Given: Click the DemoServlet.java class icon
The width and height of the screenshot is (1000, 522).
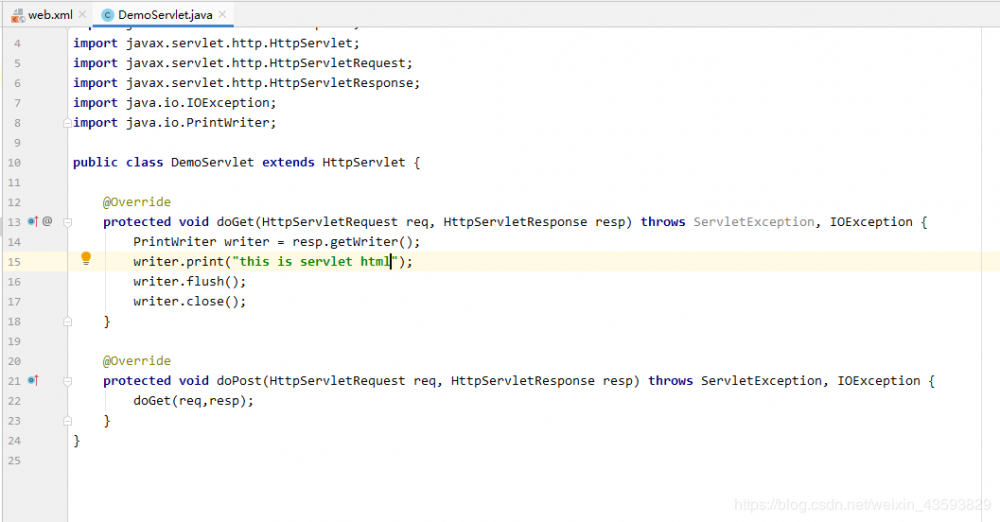Looking at the screenshot, I should [x=108, y=15].
